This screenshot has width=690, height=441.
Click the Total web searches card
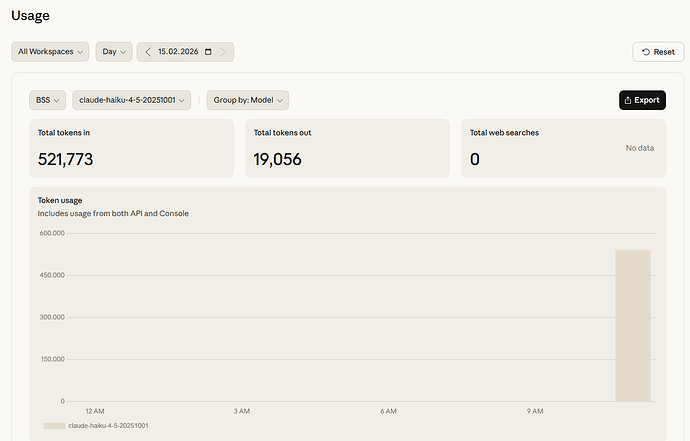(x=562, y=148)
